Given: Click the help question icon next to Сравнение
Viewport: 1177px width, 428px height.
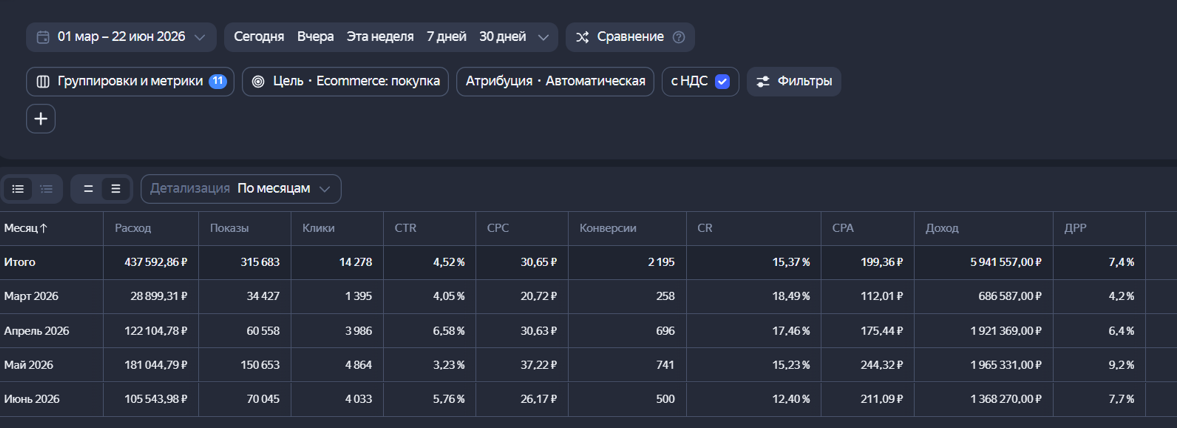Looking at the screenshot, I should pyautogui.click(x=679, y=37).
